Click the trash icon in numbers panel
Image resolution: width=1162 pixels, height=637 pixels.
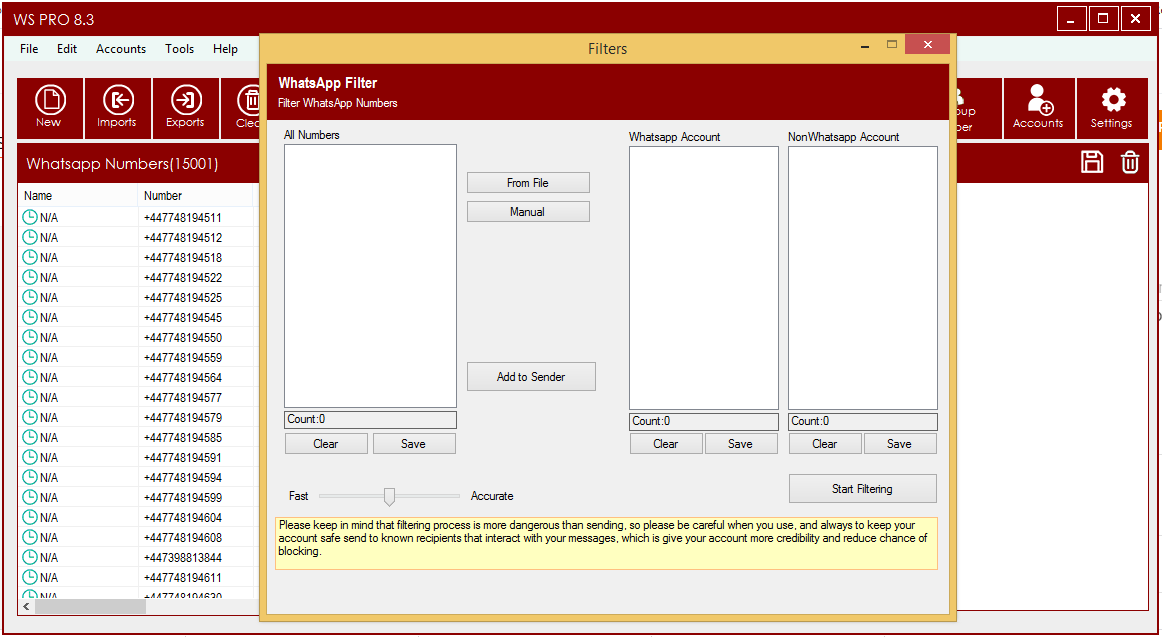(x=1129, y=162)
